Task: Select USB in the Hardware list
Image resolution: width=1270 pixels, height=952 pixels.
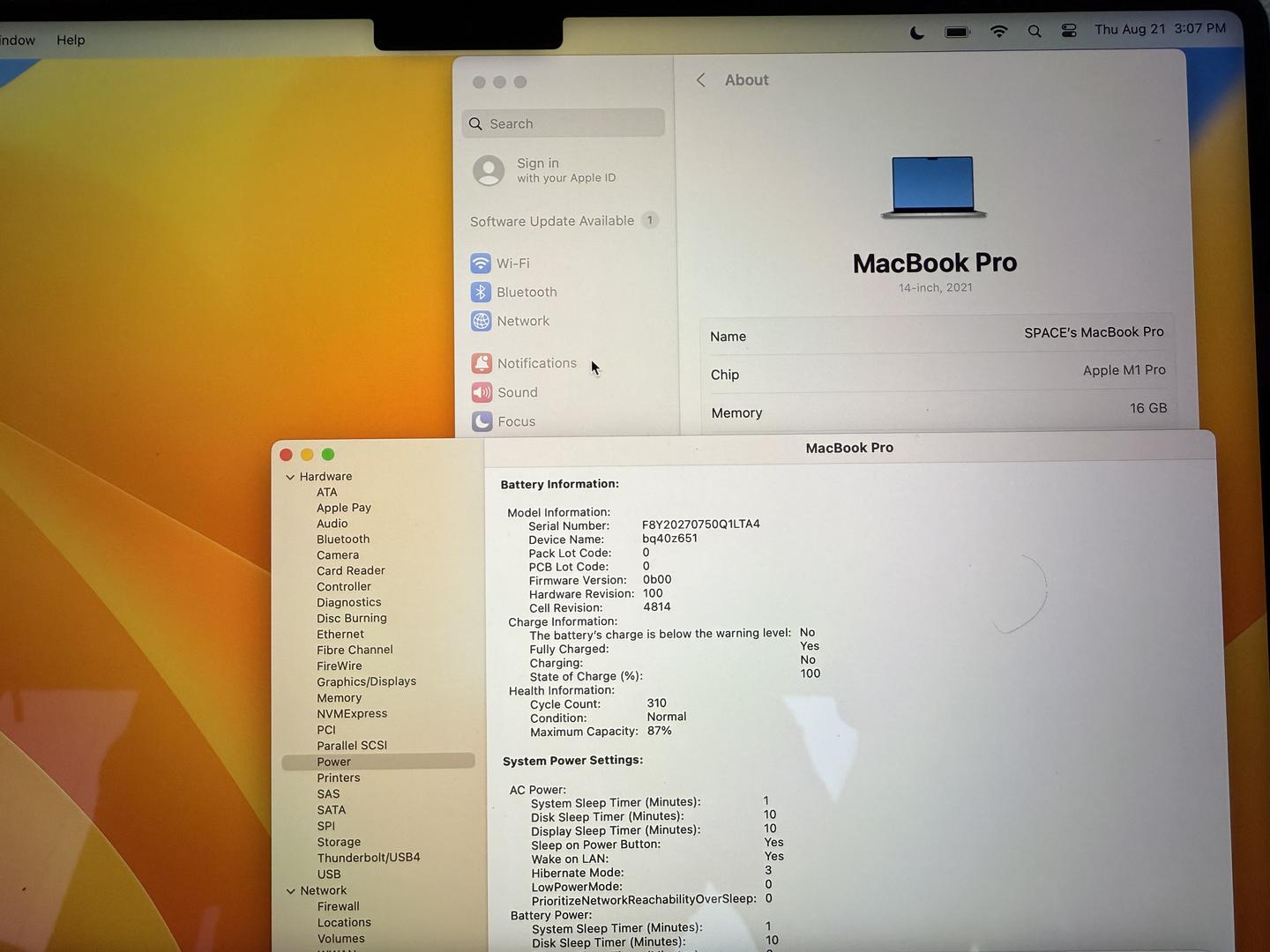Action: pyautogui.click(x=329, y=874)
